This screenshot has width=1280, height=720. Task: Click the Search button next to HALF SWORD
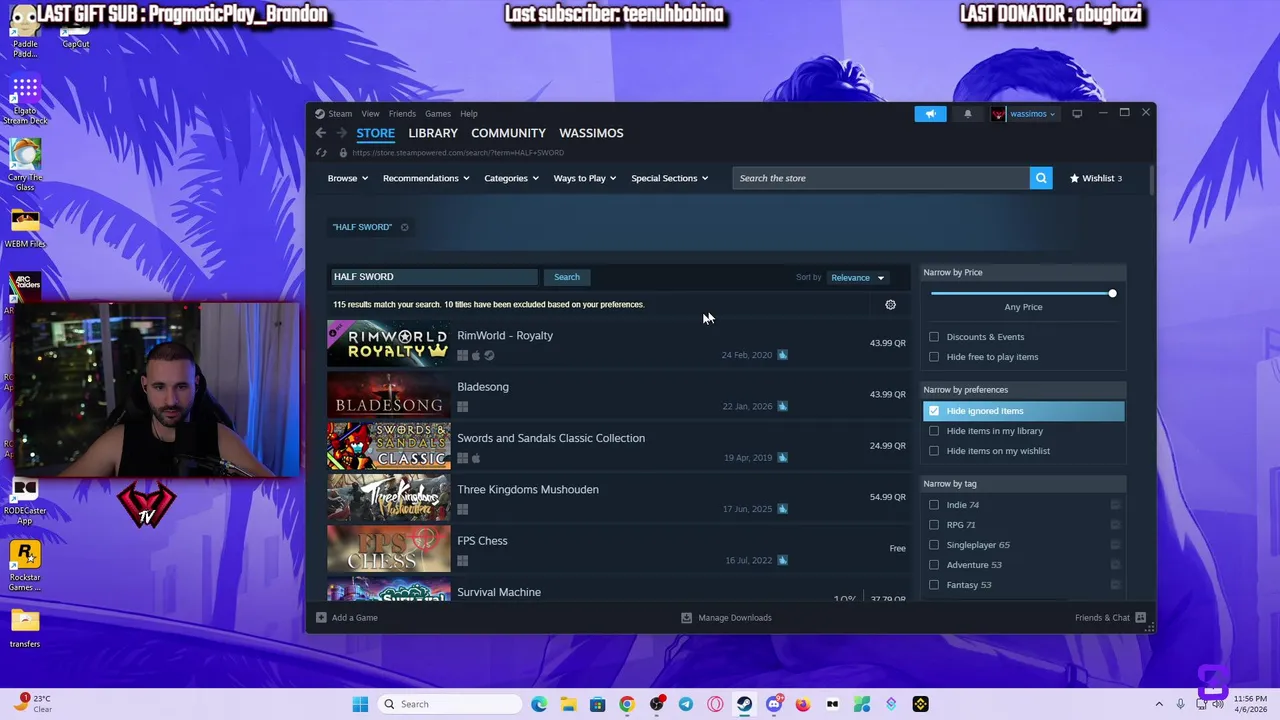[x=566, y=277]
